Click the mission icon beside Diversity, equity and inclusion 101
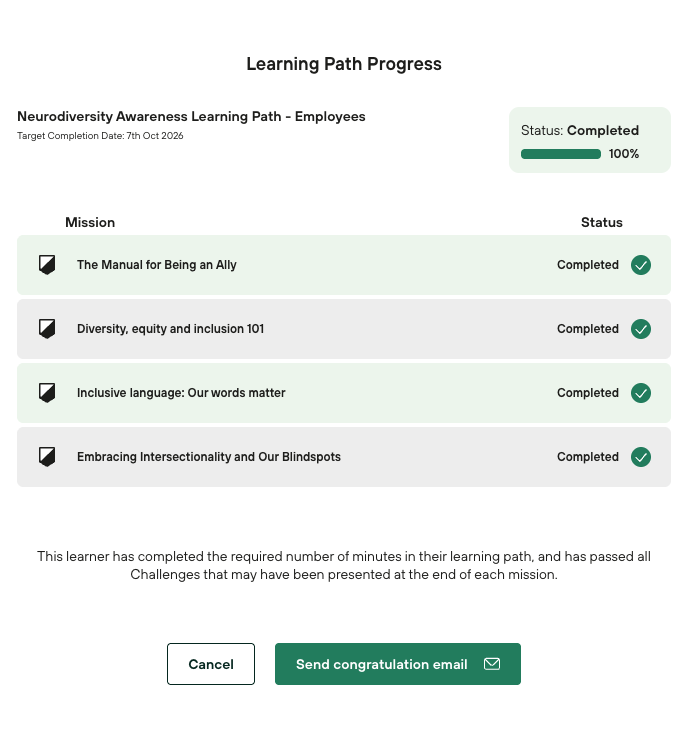Screen dimensions: 694x734 (47, 329)
